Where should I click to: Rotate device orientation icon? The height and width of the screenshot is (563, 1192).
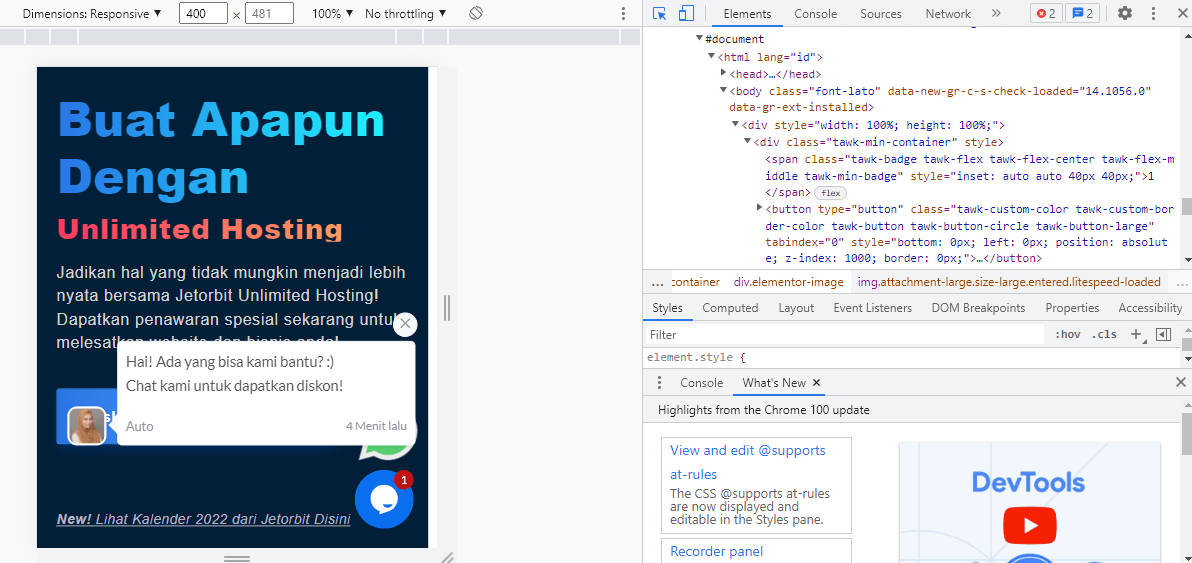click(x=476, y=13)
